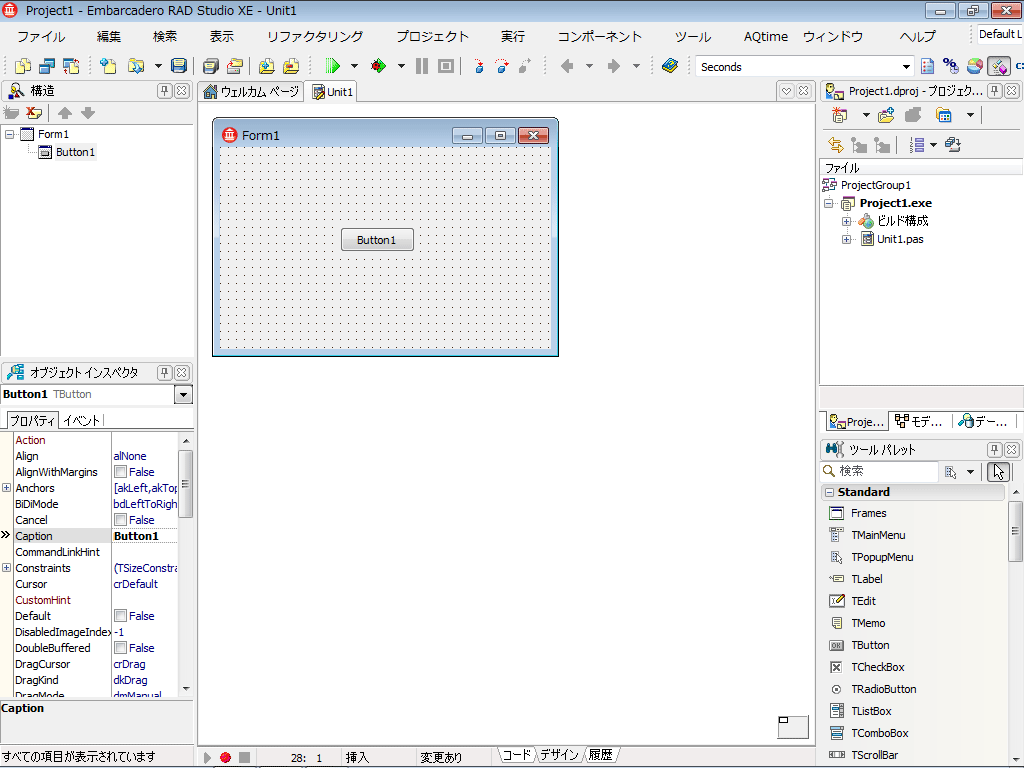1024x768 pixels.
Task: Click the Object Inspector vertical scrollbar thumb
Action: [x=185, y=484]
